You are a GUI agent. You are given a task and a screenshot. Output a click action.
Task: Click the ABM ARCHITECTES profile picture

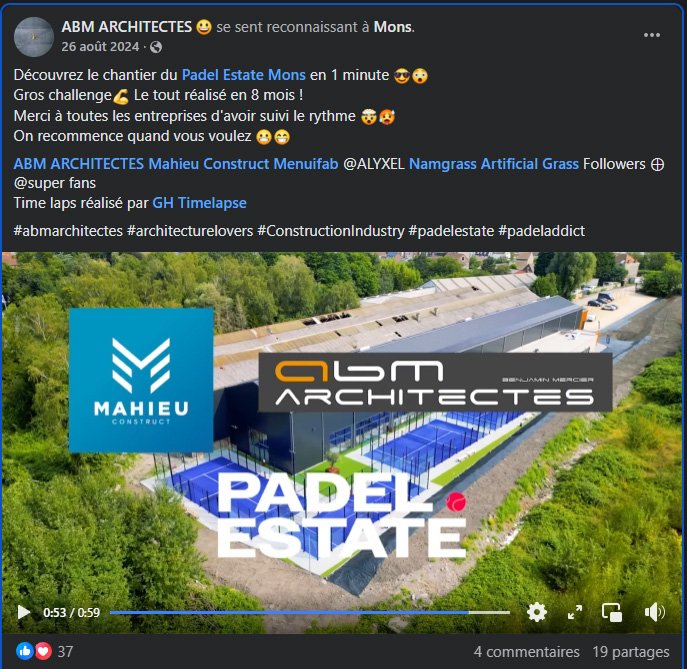(x=34, y=37)
